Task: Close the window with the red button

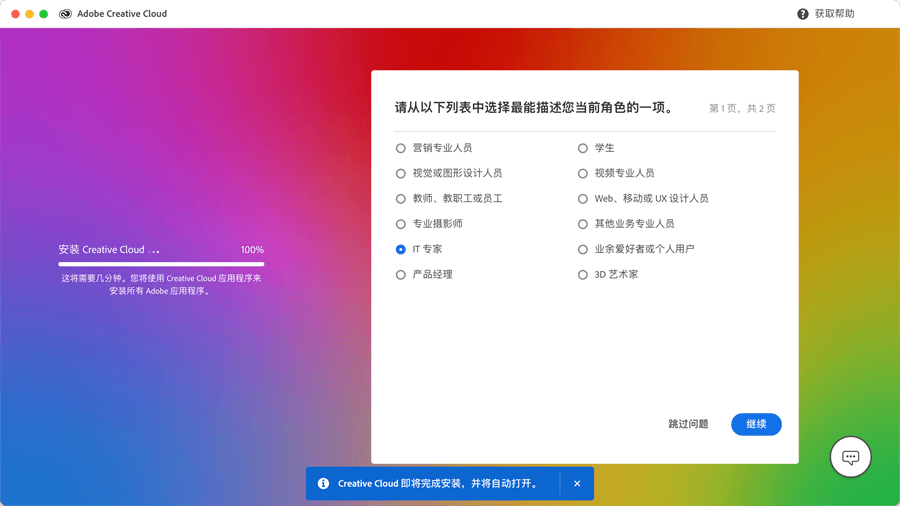Action: click(15, 14)
